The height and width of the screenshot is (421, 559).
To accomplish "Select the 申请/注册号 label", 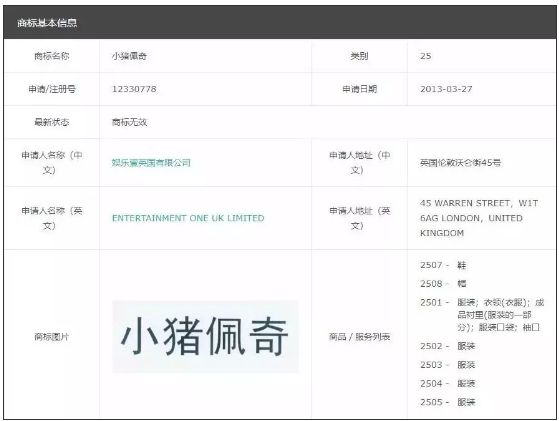I will (52, 89).
